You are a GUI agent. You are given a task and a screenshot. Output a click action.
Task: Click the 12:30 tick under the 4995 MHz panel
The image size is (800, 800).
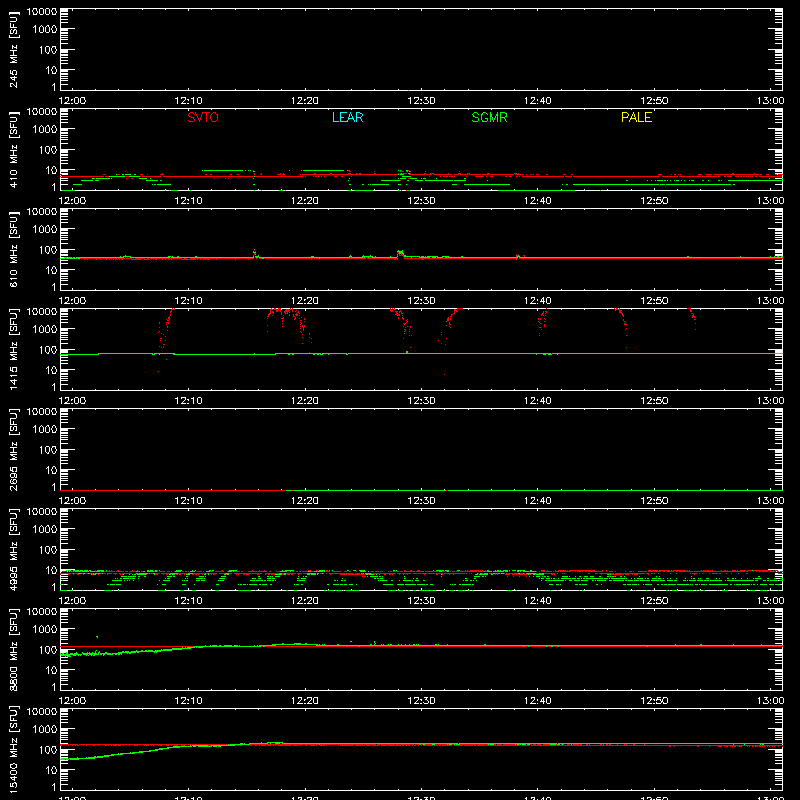click(x=421, y=601)
